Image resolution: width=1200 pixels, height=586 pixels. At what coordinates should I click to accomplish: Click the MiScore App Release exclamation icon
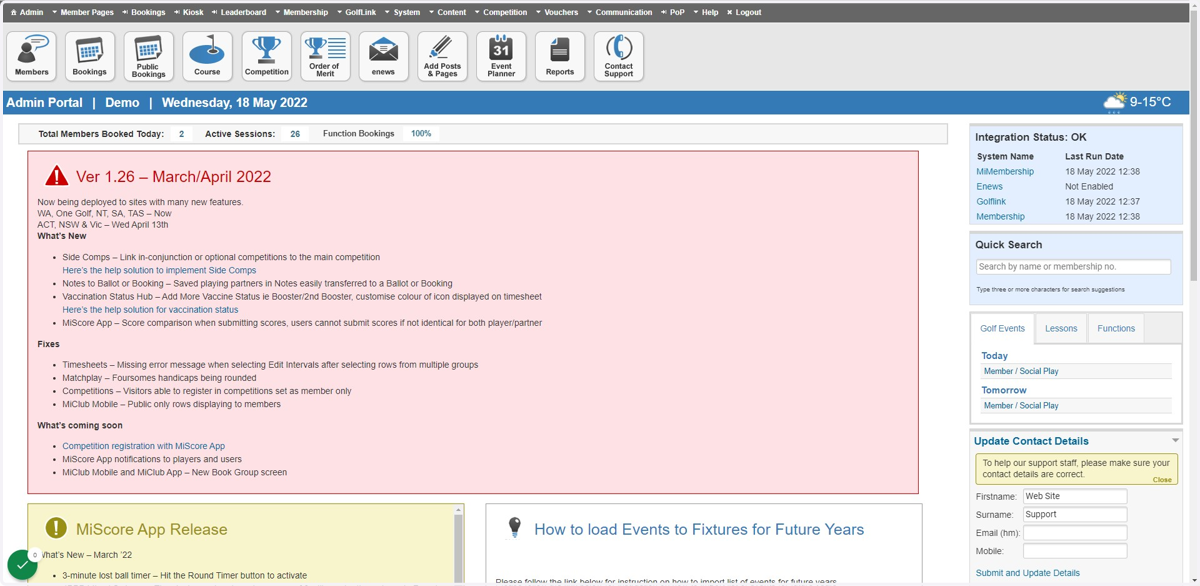click(x=56, y=528)
